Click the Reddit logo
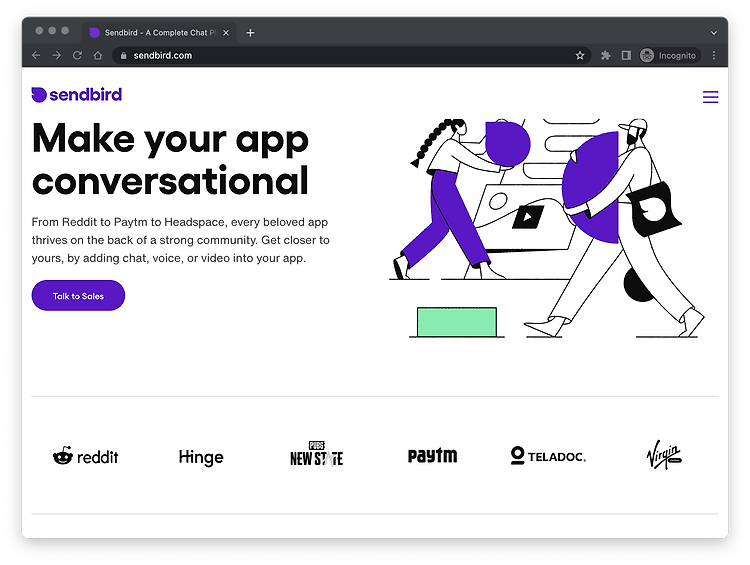750x565 pixels. click(x=86, y=456)
